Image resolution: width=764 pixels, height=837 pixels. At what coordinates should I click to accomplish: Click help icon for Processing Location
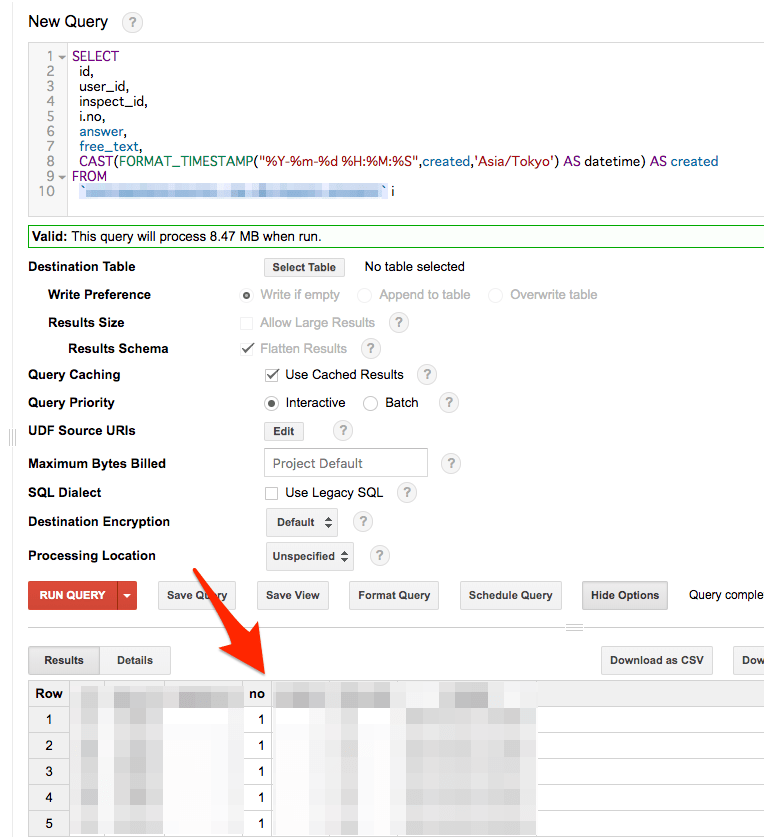pyautogui.click(x=380, y=556)
